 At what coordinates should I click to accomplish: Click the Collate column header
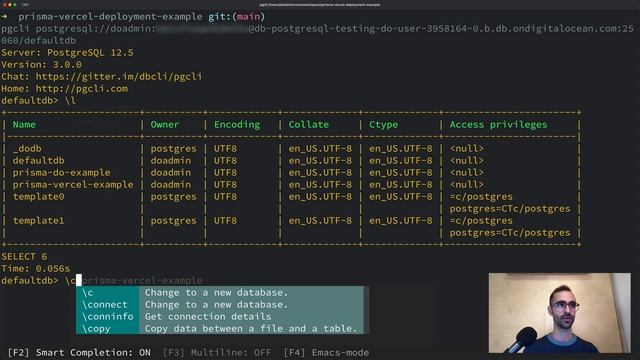coord(309,124)
